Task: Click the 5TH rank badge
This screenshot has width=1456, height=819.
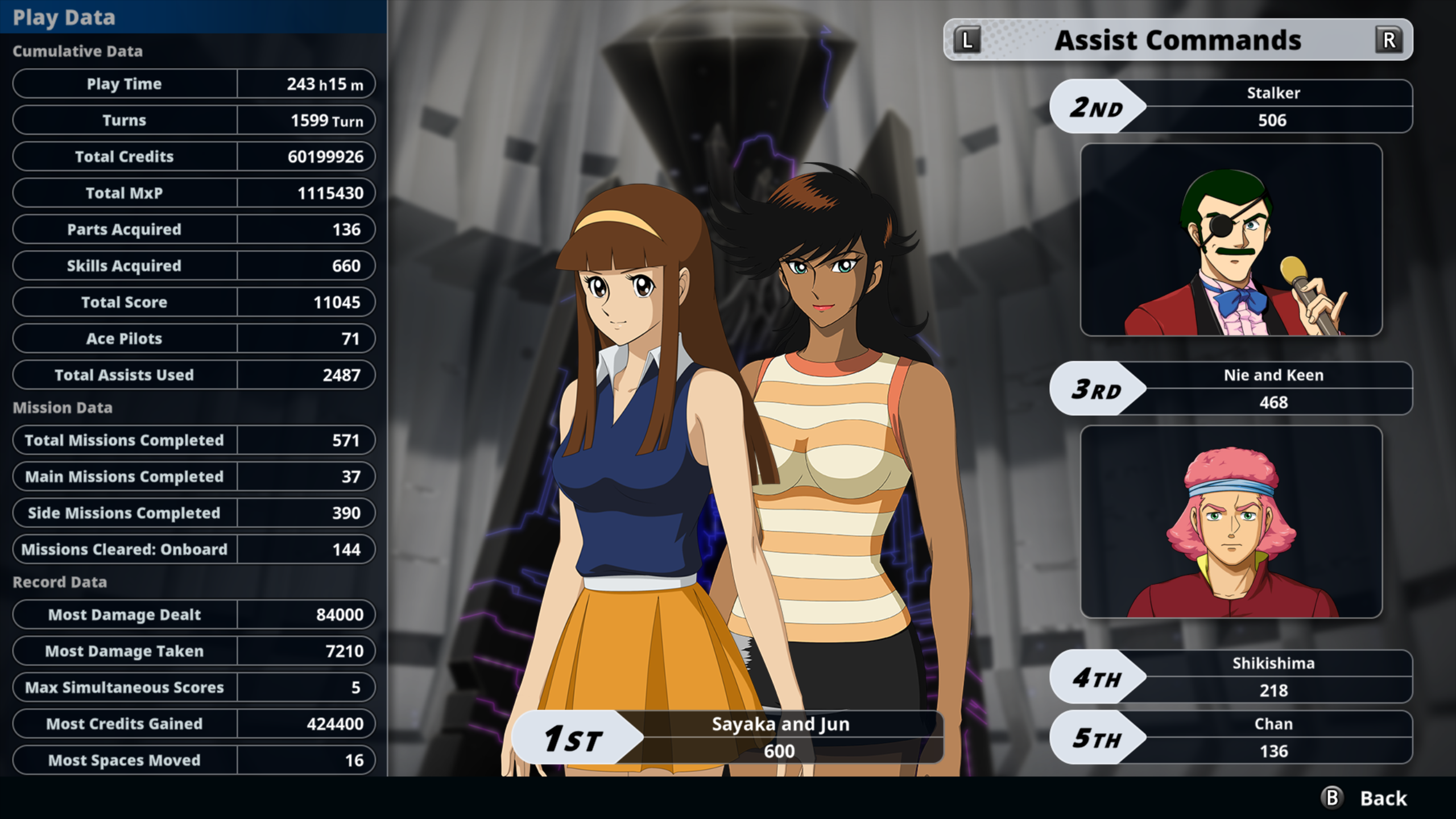Action: click(x=1096, y=738)
